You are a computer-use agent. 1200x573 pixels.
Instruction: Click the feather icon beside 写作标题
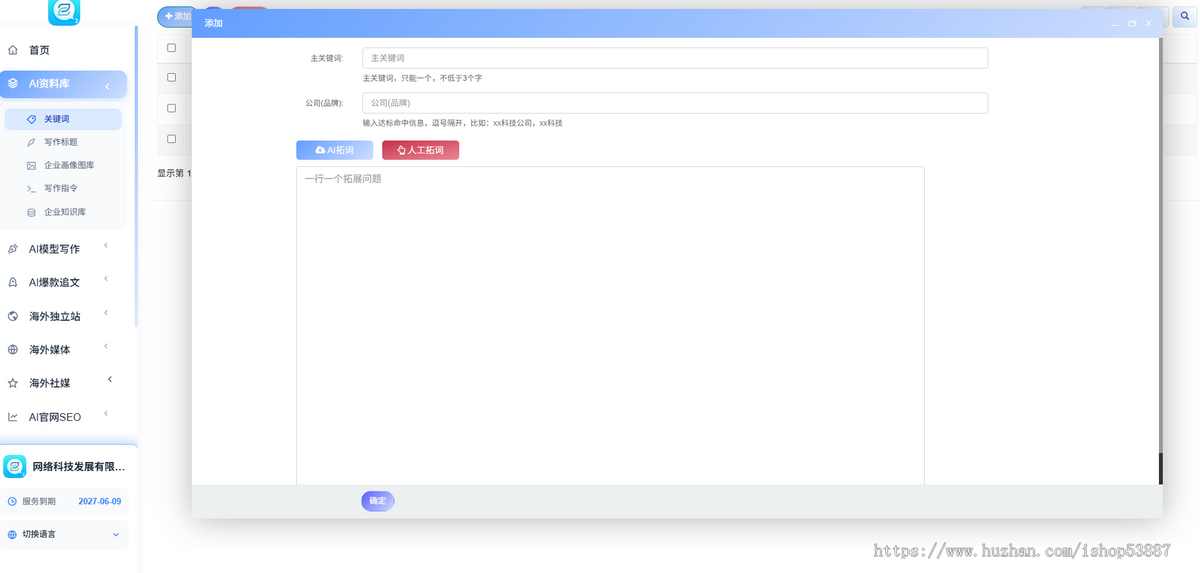pyautogui.click(x=32, y=142)
